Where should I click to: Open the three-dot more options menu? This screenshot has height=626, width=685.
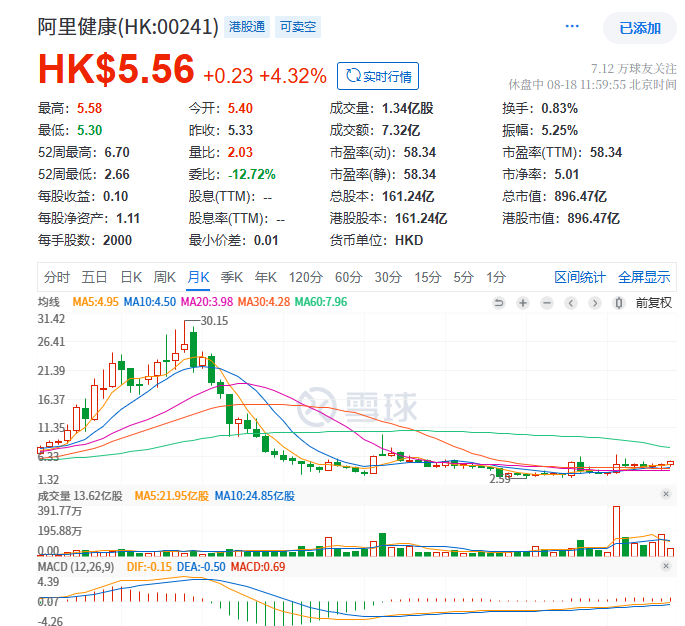[x=572, y=26]
